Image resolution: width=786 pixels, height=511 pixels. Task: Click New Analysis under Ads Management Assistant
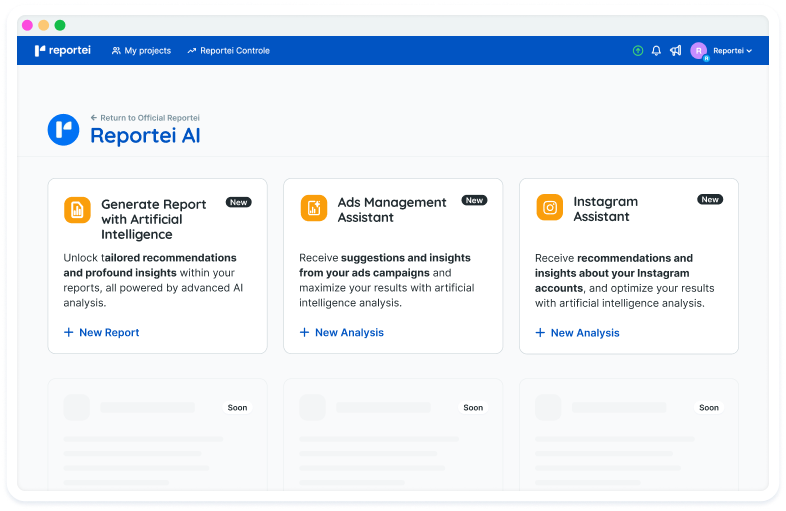342,332
